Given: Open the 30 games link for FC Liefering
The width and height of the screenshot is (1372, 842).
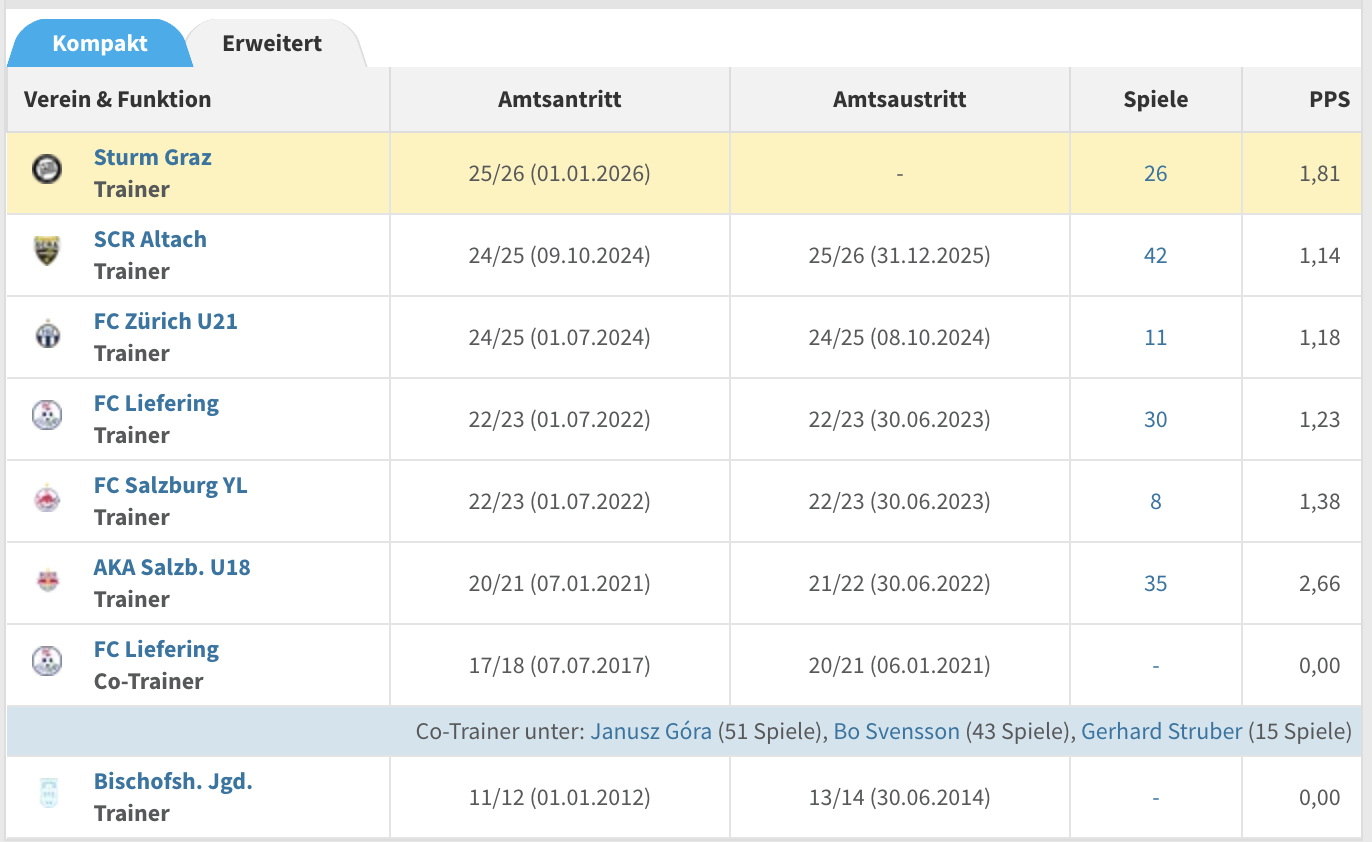Looking at the screenshot, I should (1156, 420).
